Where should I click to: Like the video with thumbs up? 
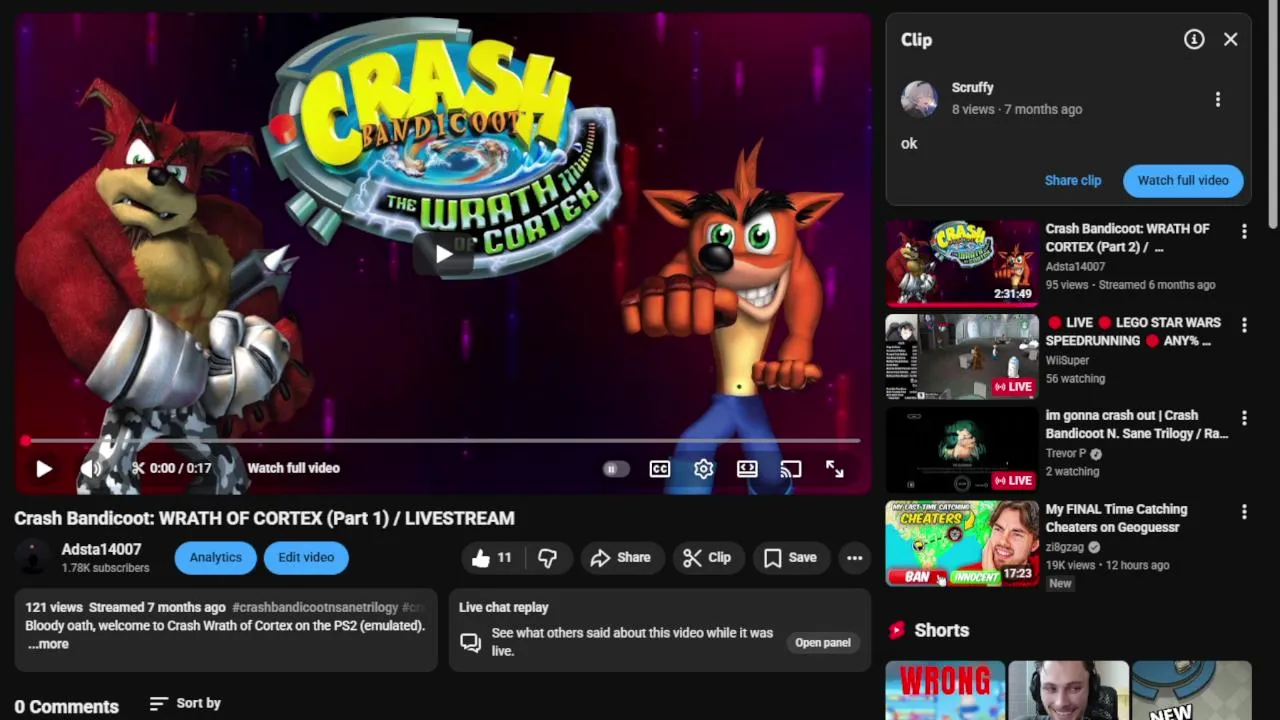tap(492, 557)
